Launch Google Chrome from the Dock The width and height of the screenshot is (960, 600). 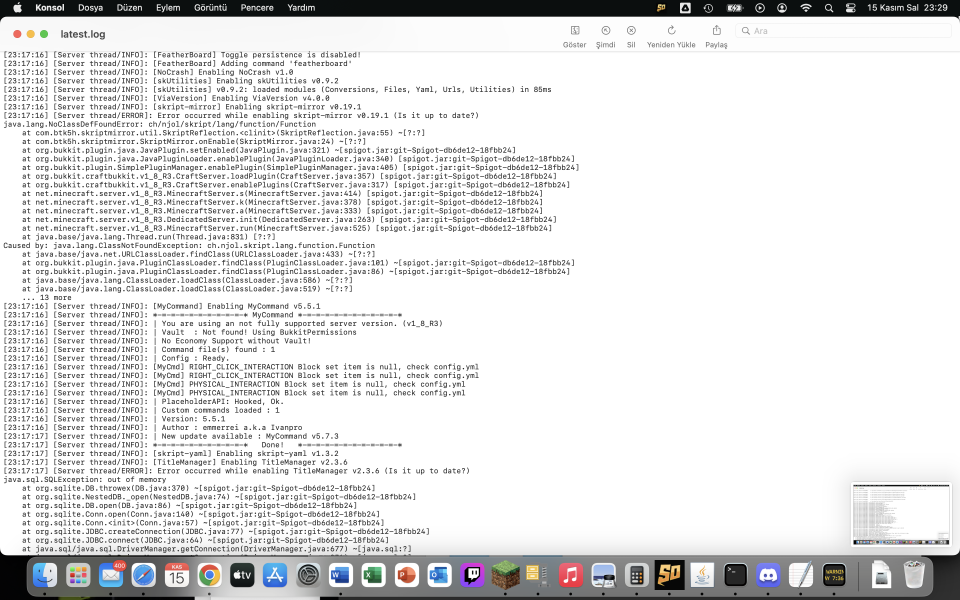pyautogui.click(x=209, y=576)
